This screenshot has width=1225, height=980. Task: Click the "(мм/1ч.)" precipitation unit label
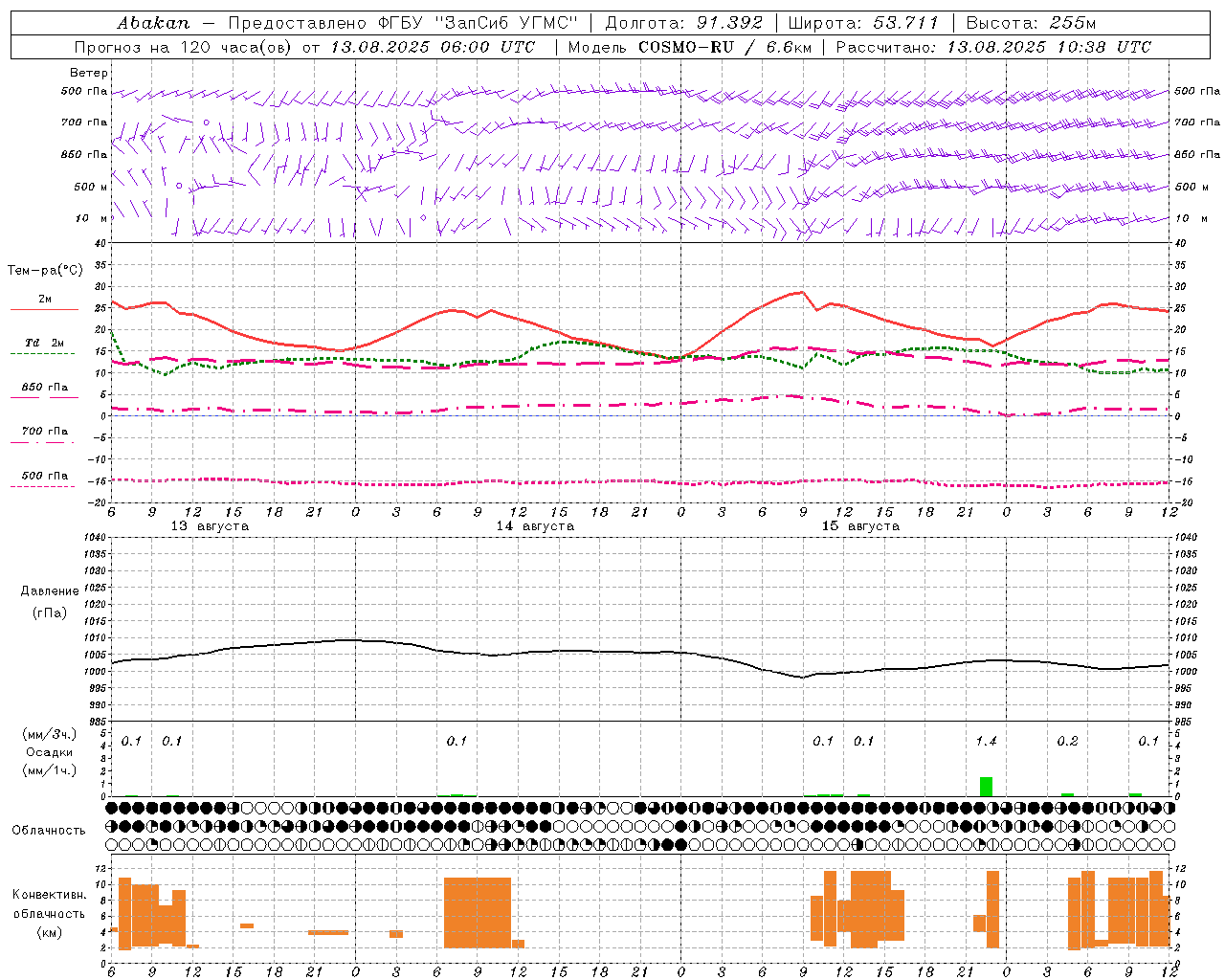[50, 769]
